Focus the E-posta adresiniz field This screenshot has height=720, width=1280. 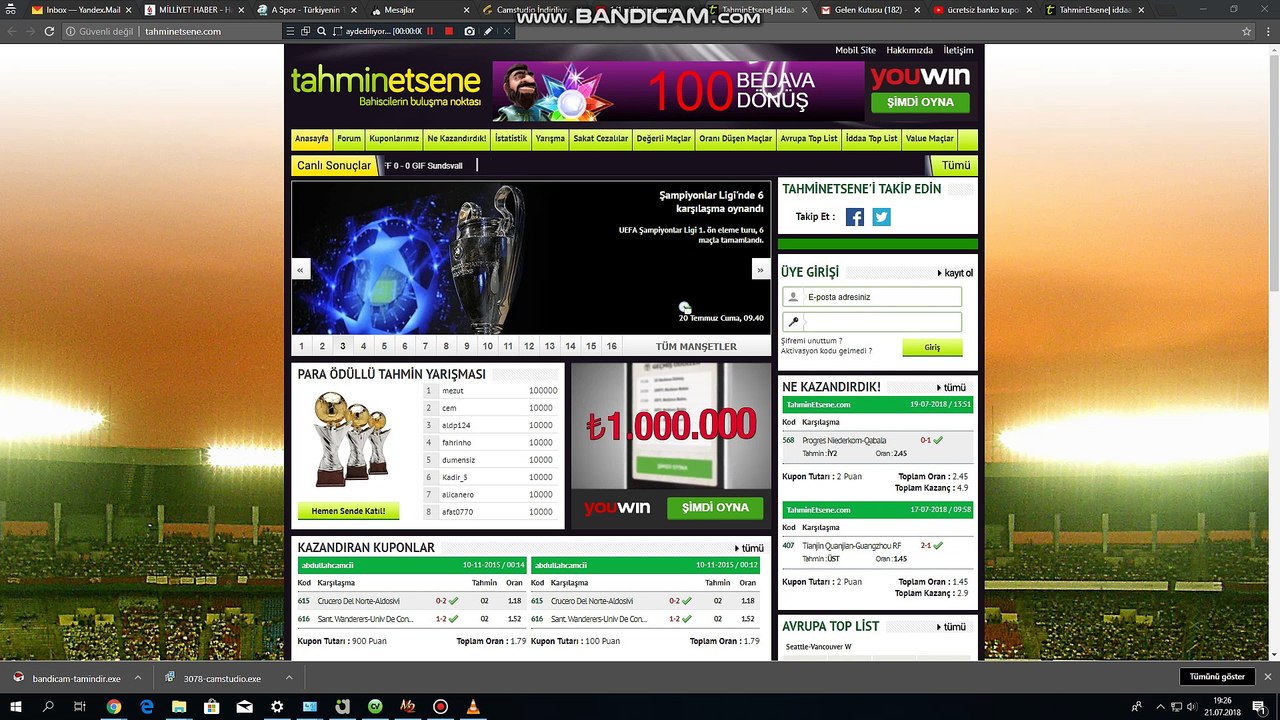[872, 297]
